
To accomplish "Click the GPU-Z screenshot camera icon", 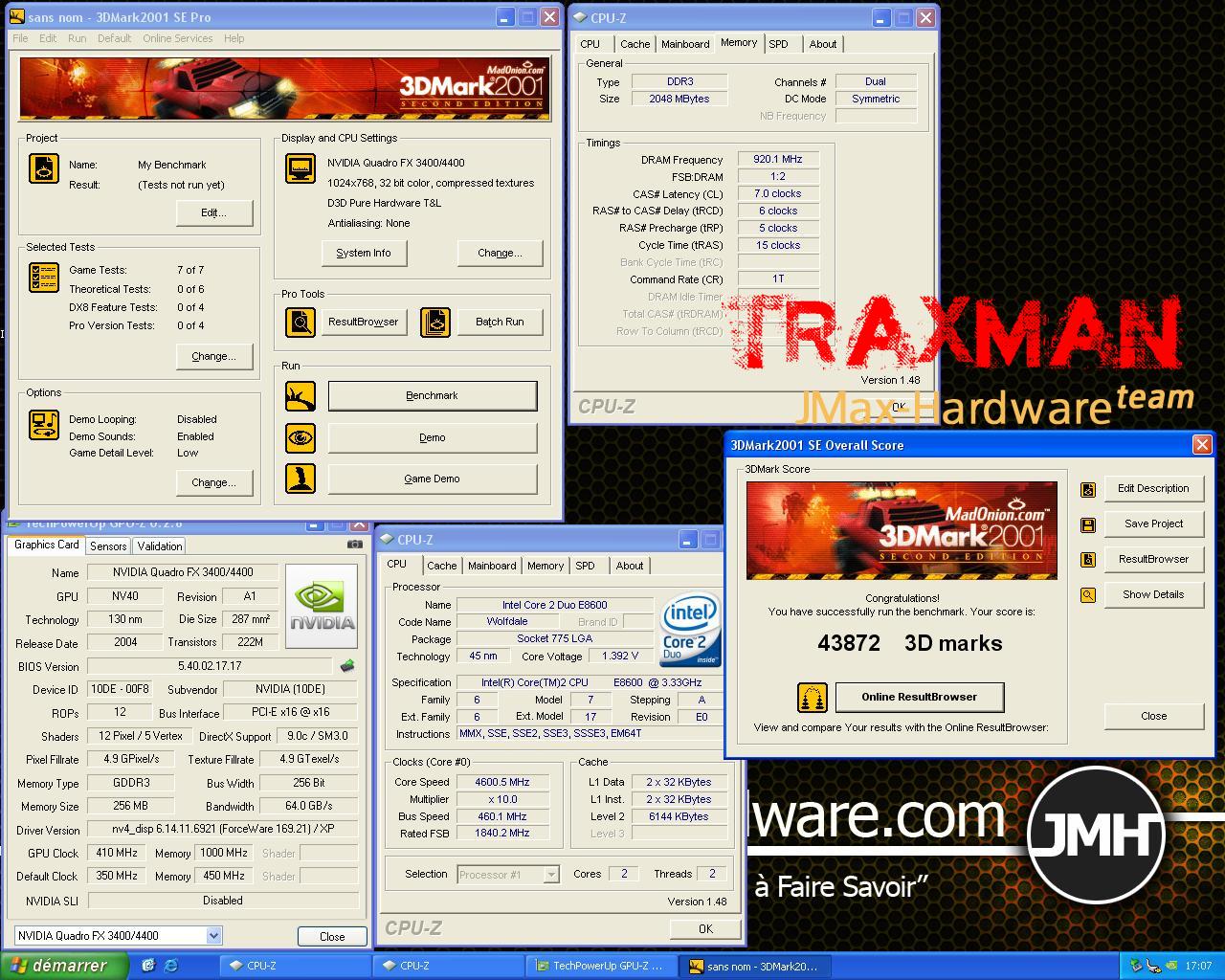I will (x=355, y=545).
